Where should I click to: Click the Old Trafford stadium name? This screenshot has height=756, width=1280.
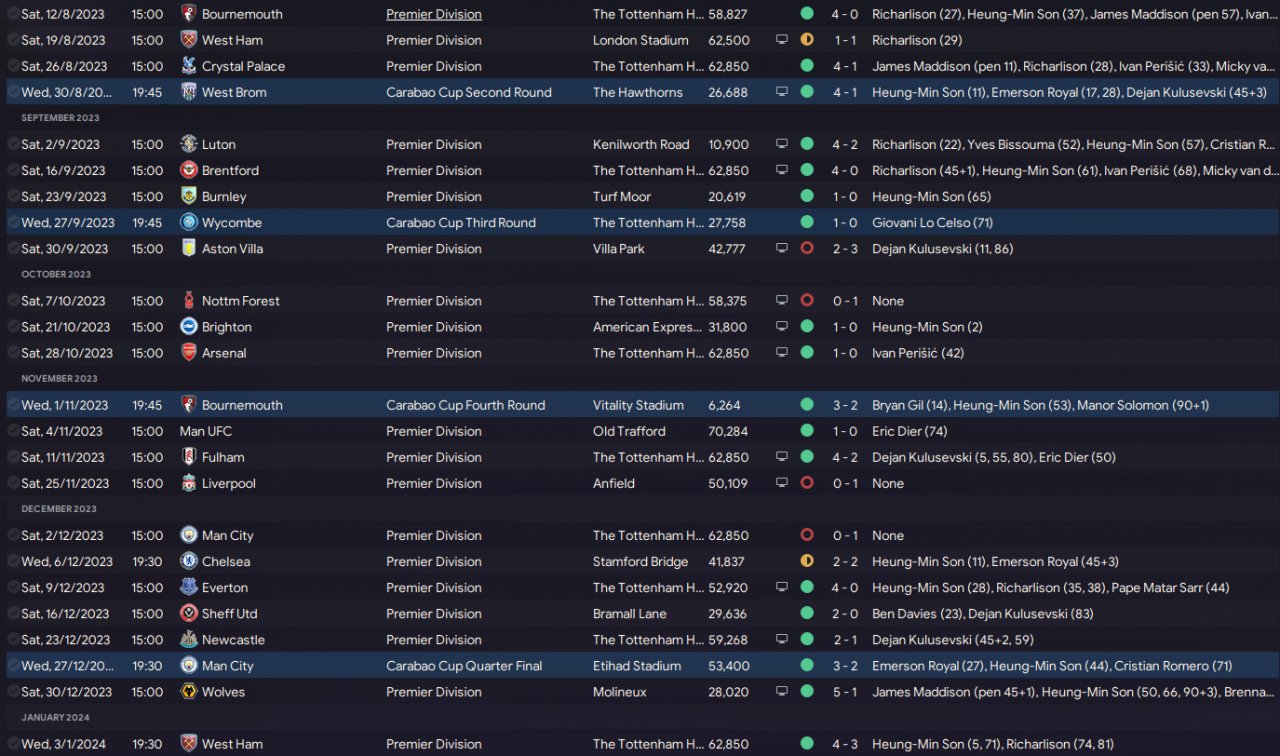coord(629,431)
